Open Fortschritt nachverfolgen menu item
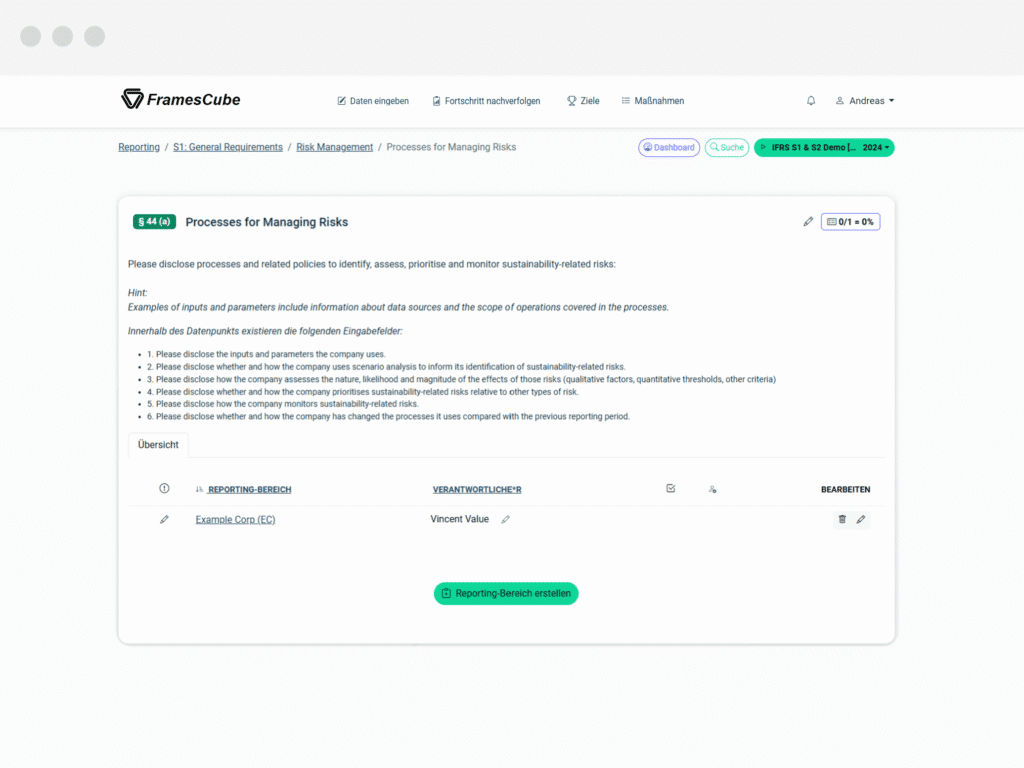 click(487, 101)
